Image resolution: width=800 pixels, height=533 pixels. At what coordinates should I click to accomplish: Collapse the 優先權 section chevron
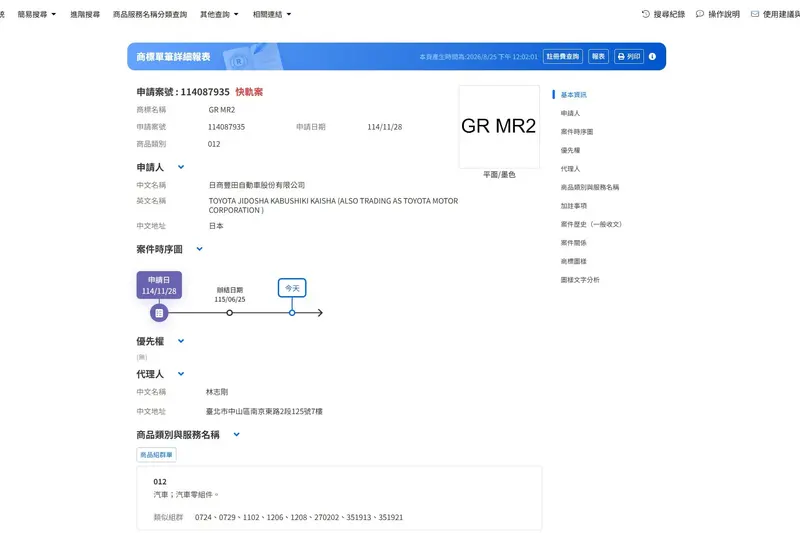click(181, 341)
